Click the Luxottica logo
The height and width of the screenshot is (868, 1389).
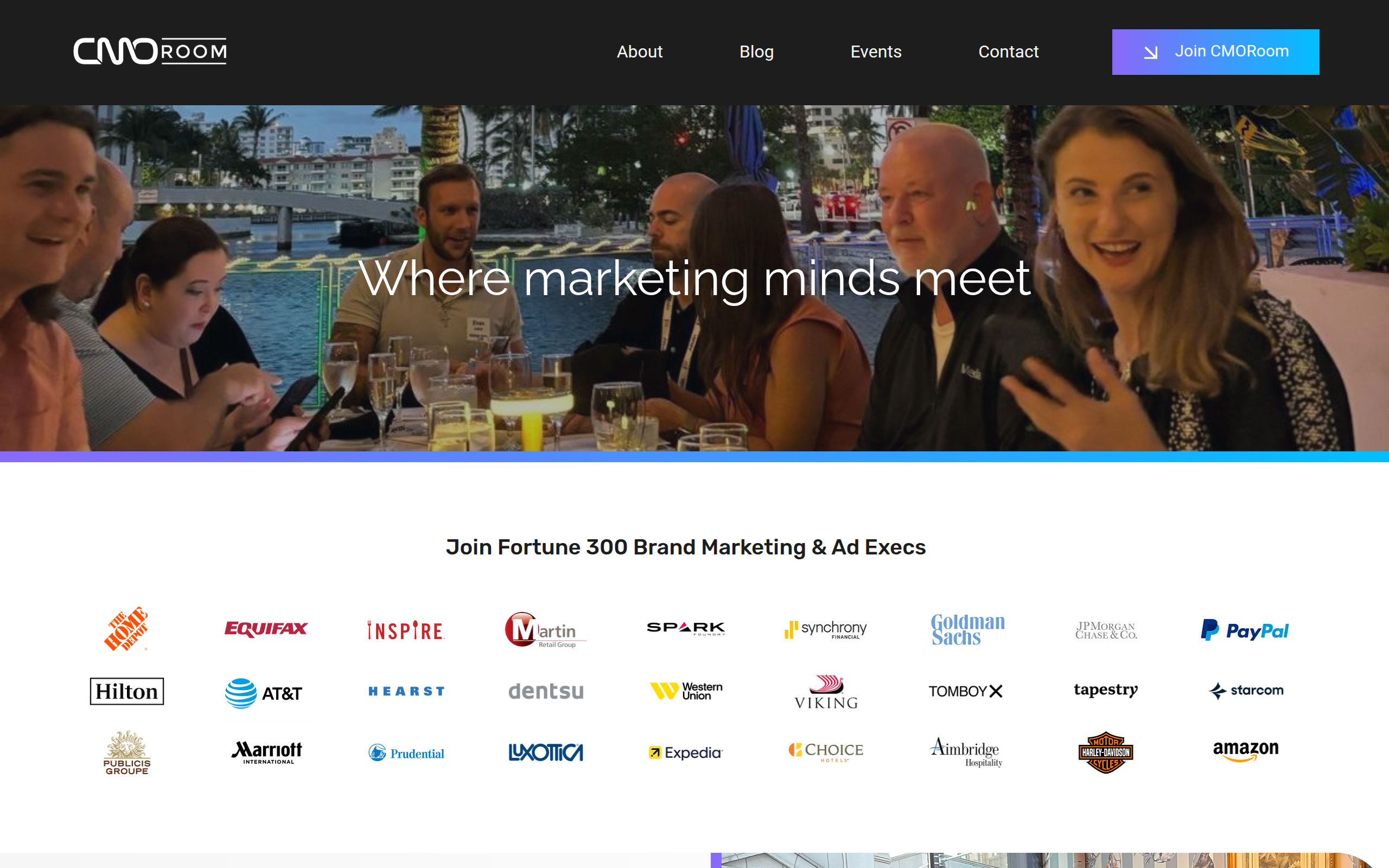click(x=545, y=752)
